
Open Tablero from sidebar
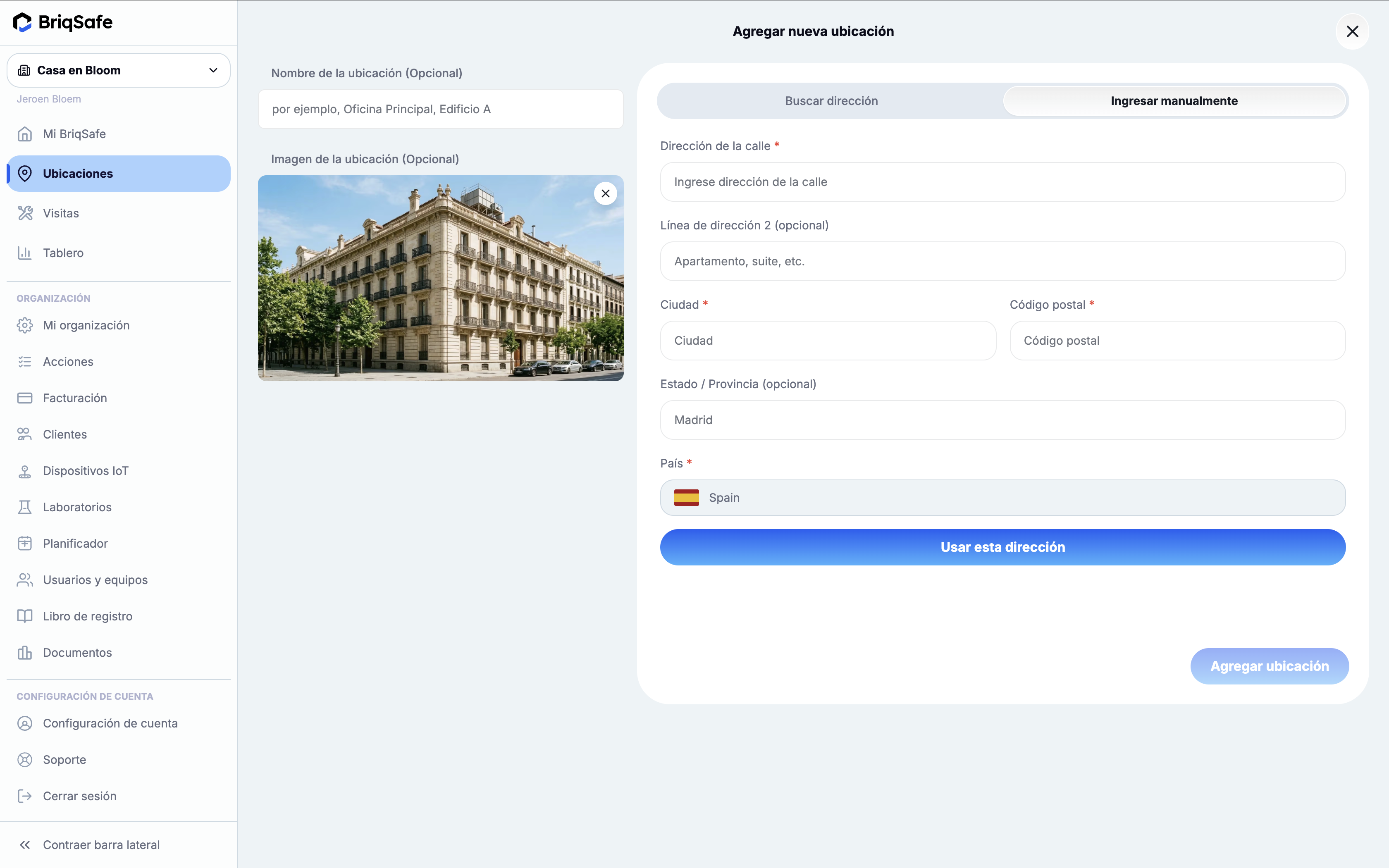(118, 253)
